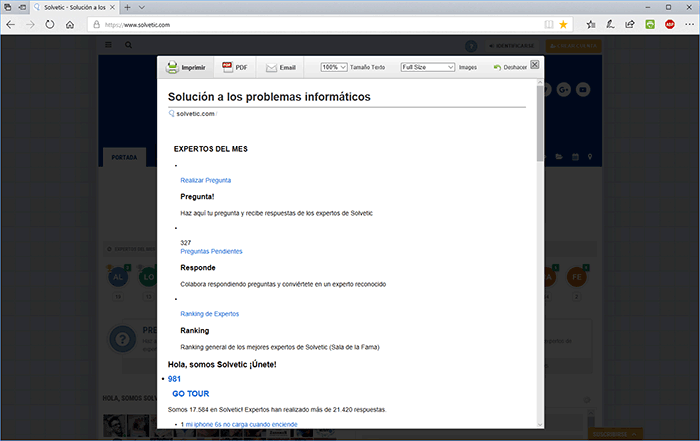Click the YouTube icon on Solvetic header

click(x=583, y=90)
